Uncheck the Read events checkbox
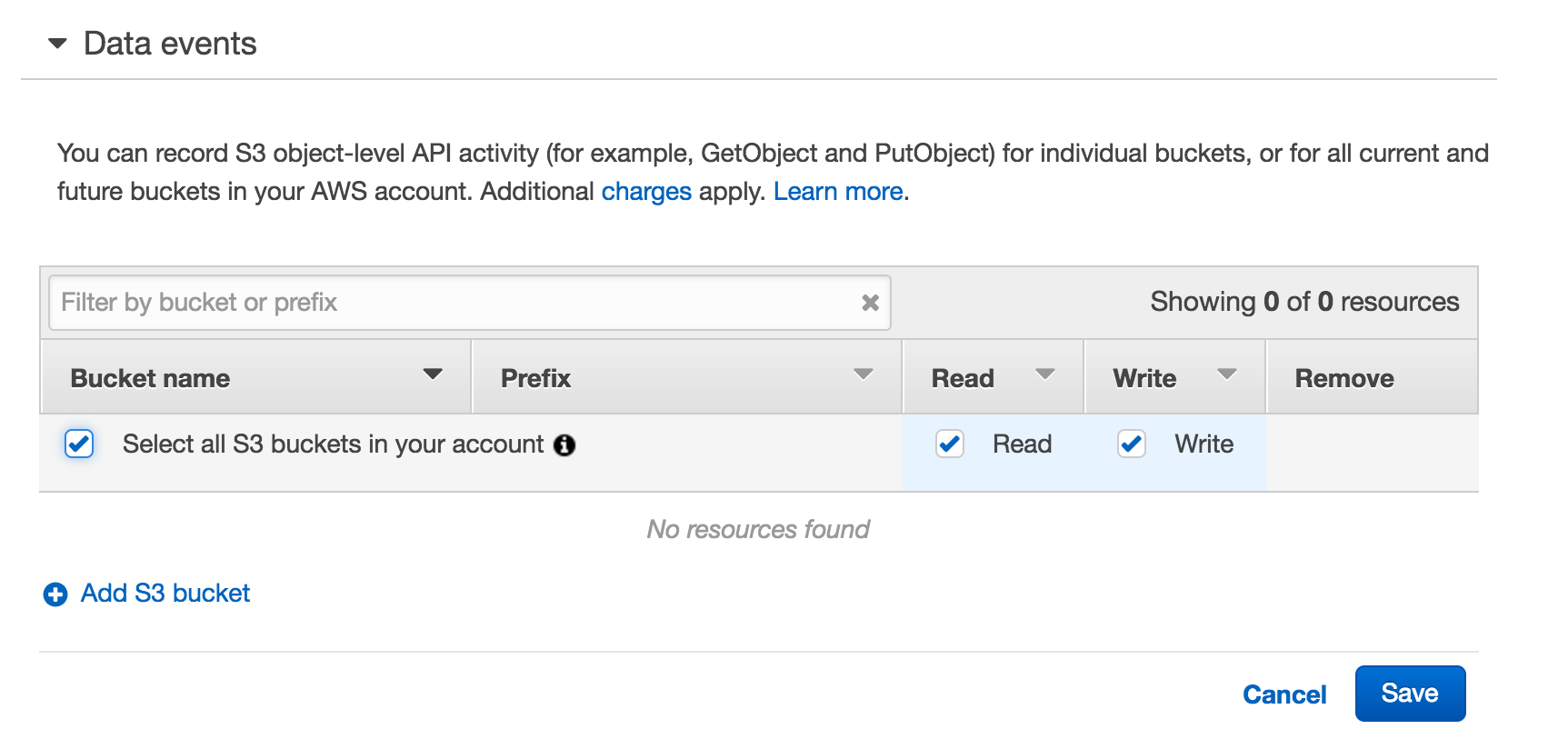Image resolution: width=1568 pixels, height=749 pixels. click(950, 444)
